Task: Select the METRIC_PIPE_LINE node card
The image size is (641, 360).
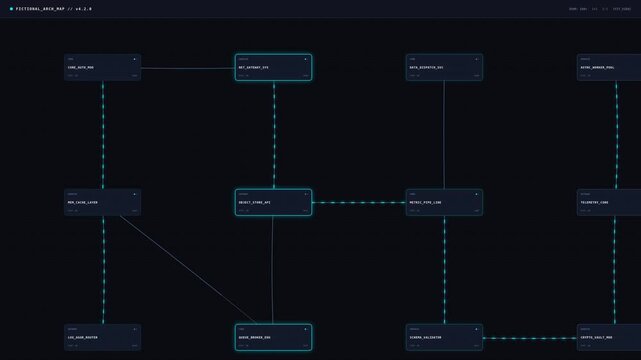Action: point(444,202)
